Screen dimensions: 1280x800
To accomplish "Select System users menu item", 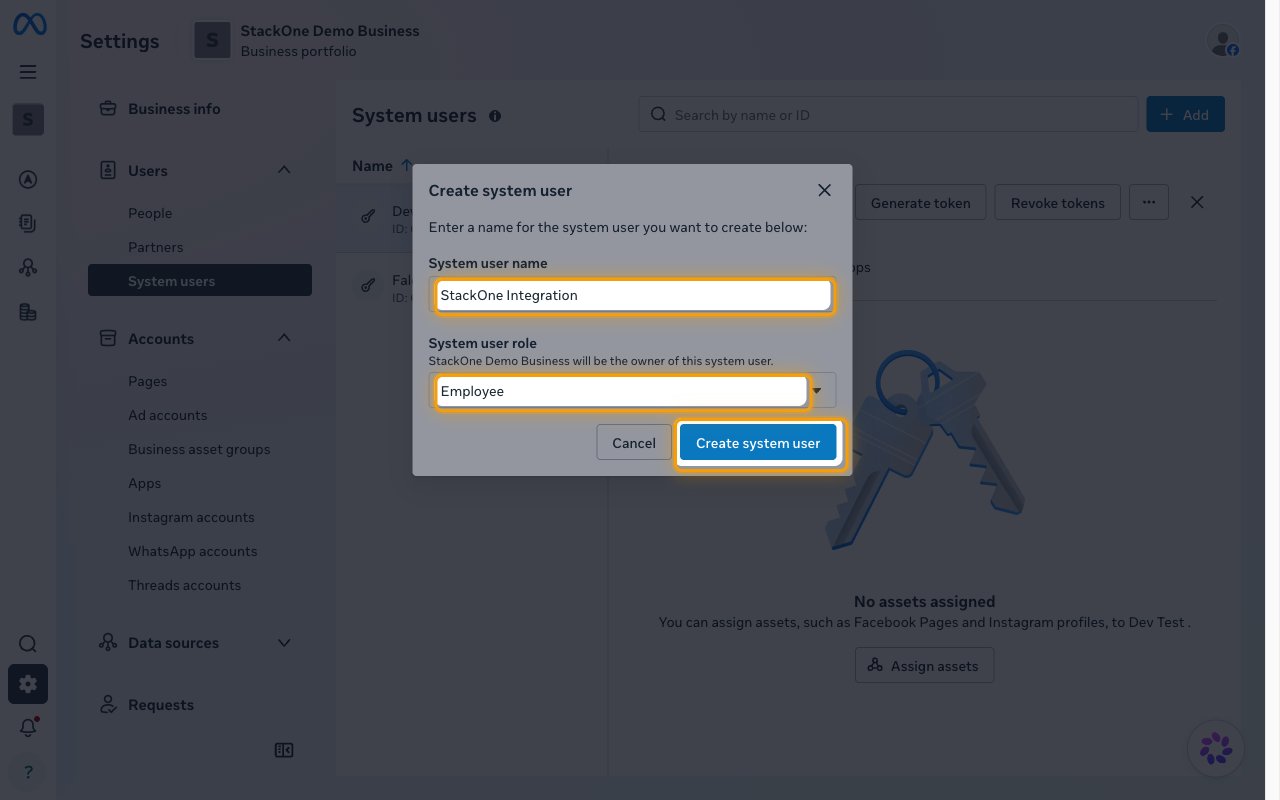I will [200, 281].
